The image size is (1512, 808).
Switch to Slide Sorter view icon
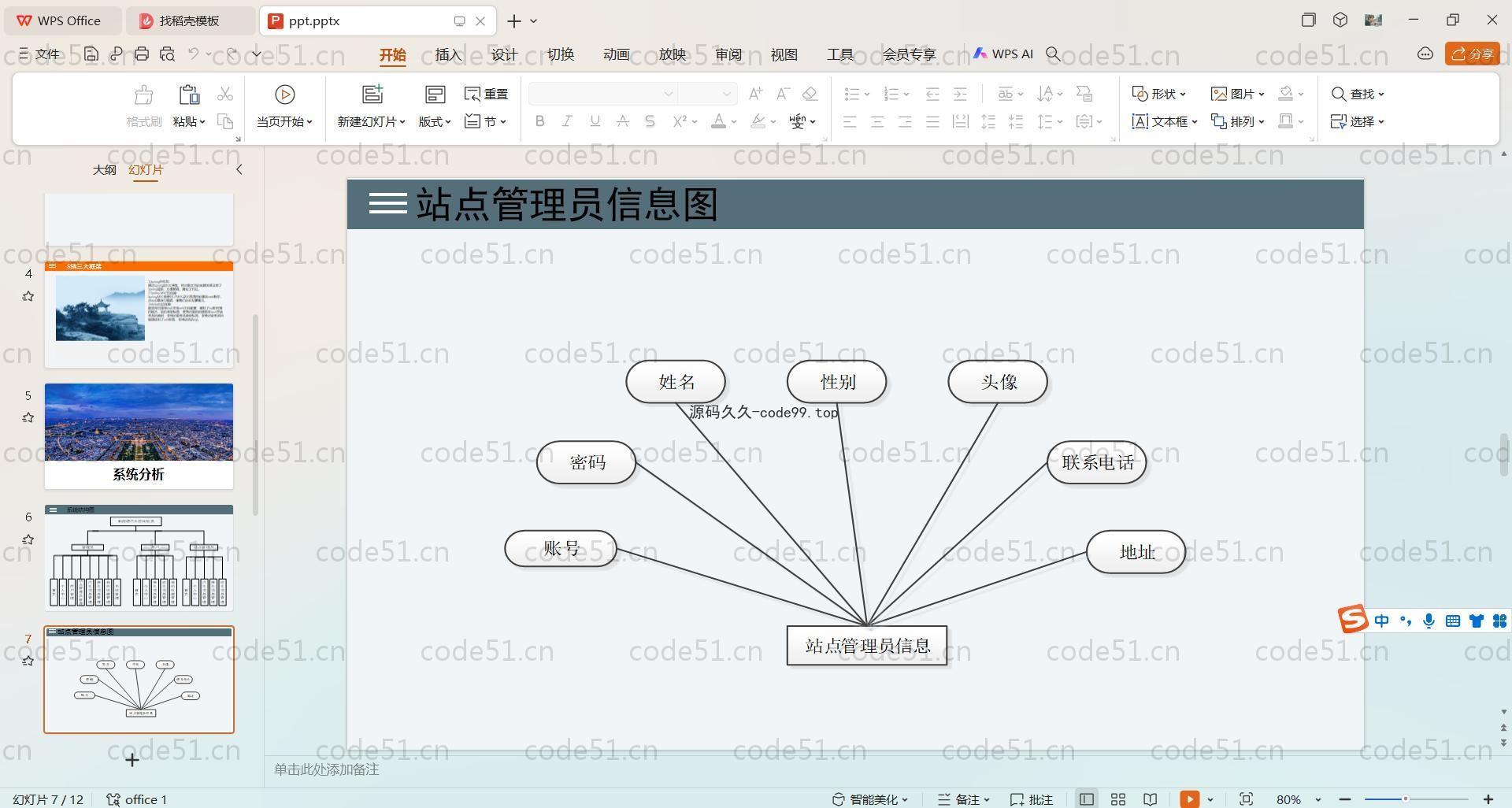(x=1118, y=799)
